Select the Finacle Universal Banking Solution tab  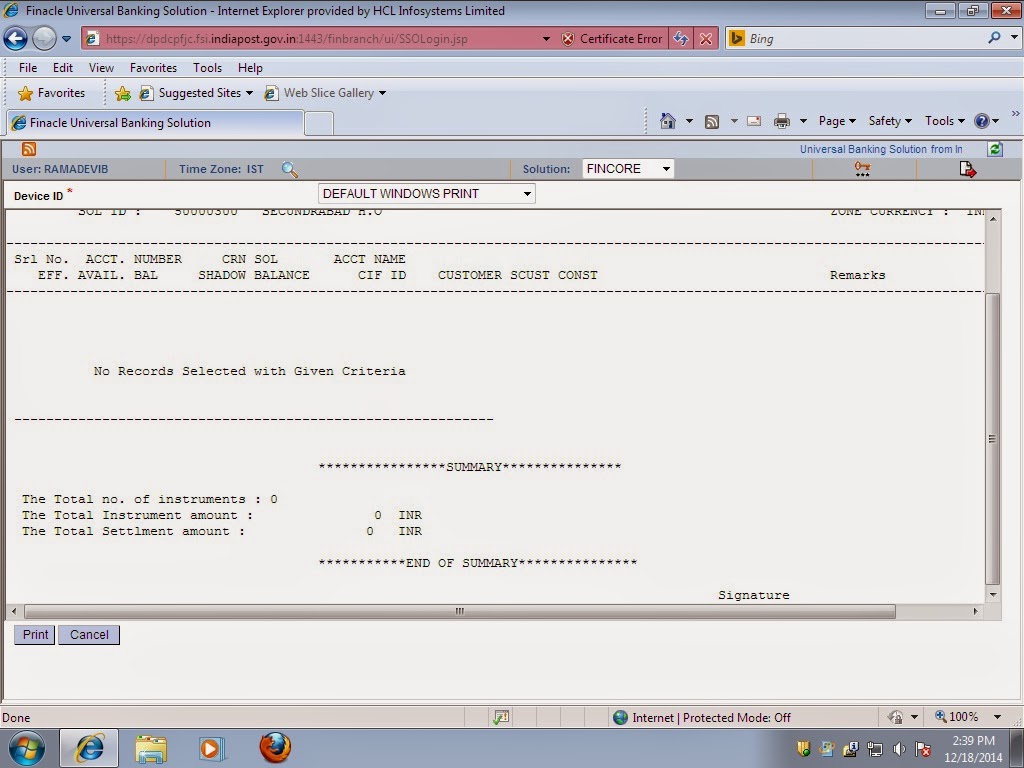pyautogui.click(x=155, y=120)
